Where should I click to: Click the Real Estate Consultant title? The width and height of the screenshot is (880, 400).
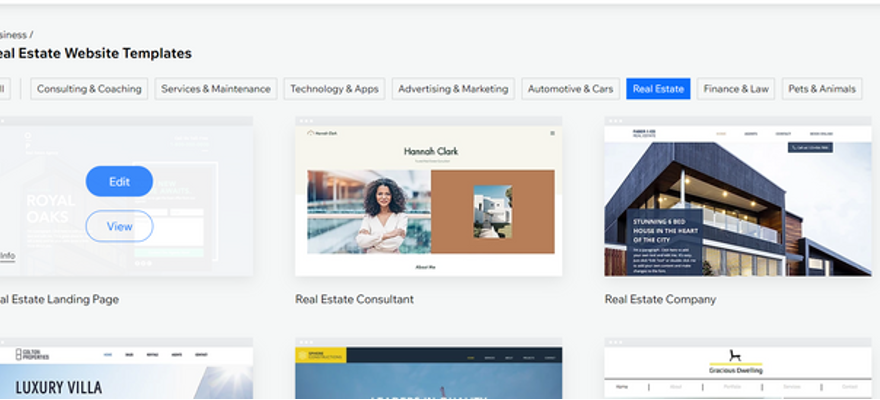tap(355, 299)
